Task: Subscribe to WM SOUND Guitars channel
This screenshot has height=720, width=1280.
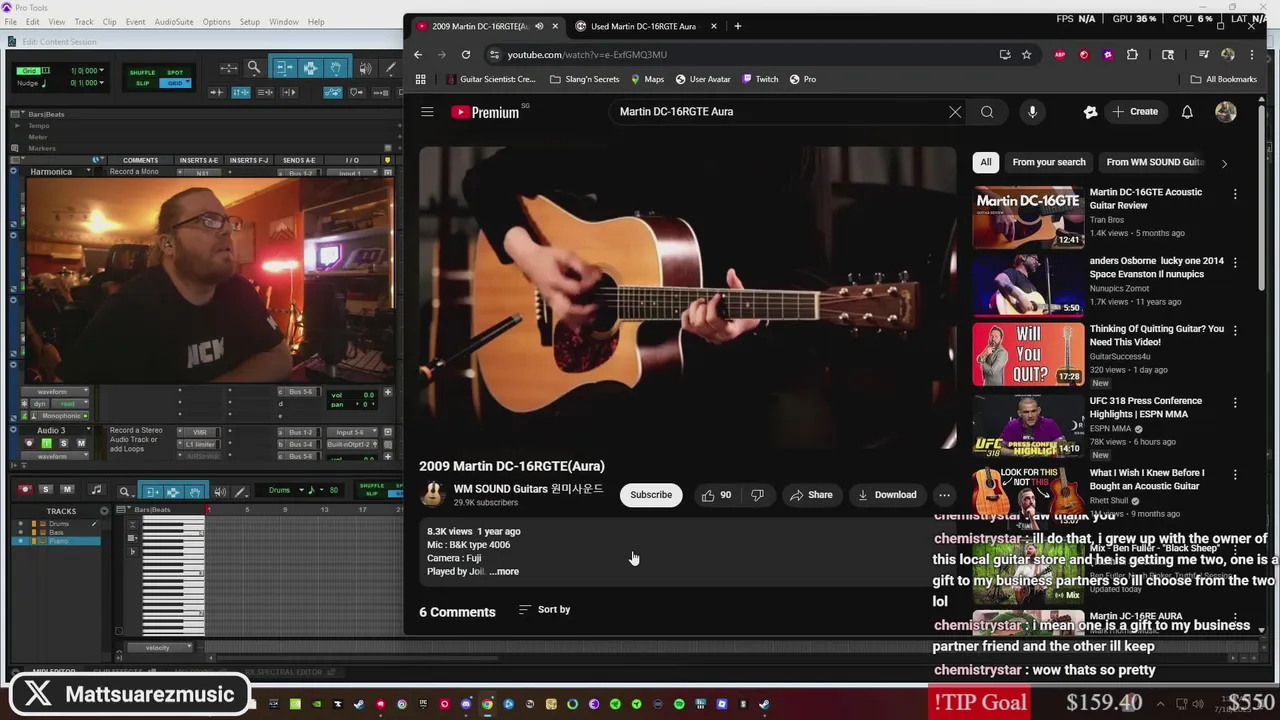Action: pyautogui.click(x=651, y=495)
